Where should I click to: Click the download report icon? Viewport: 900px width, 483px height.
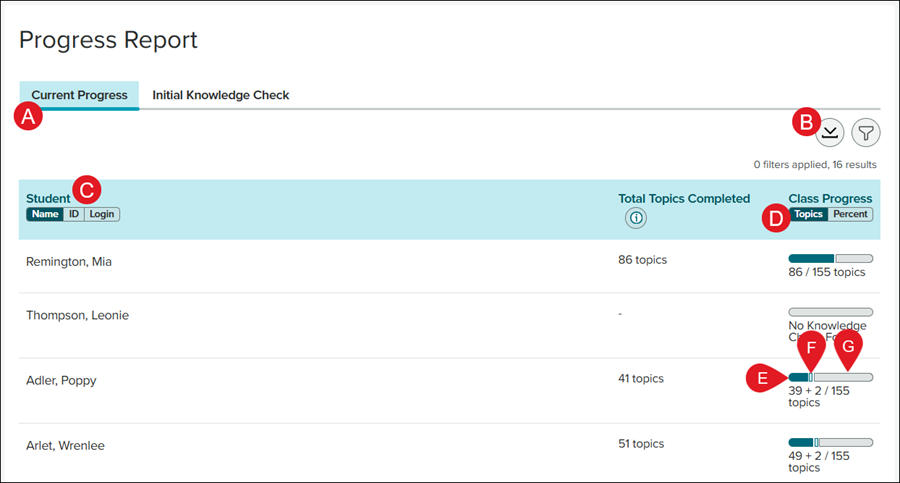[x=831, y=132]
